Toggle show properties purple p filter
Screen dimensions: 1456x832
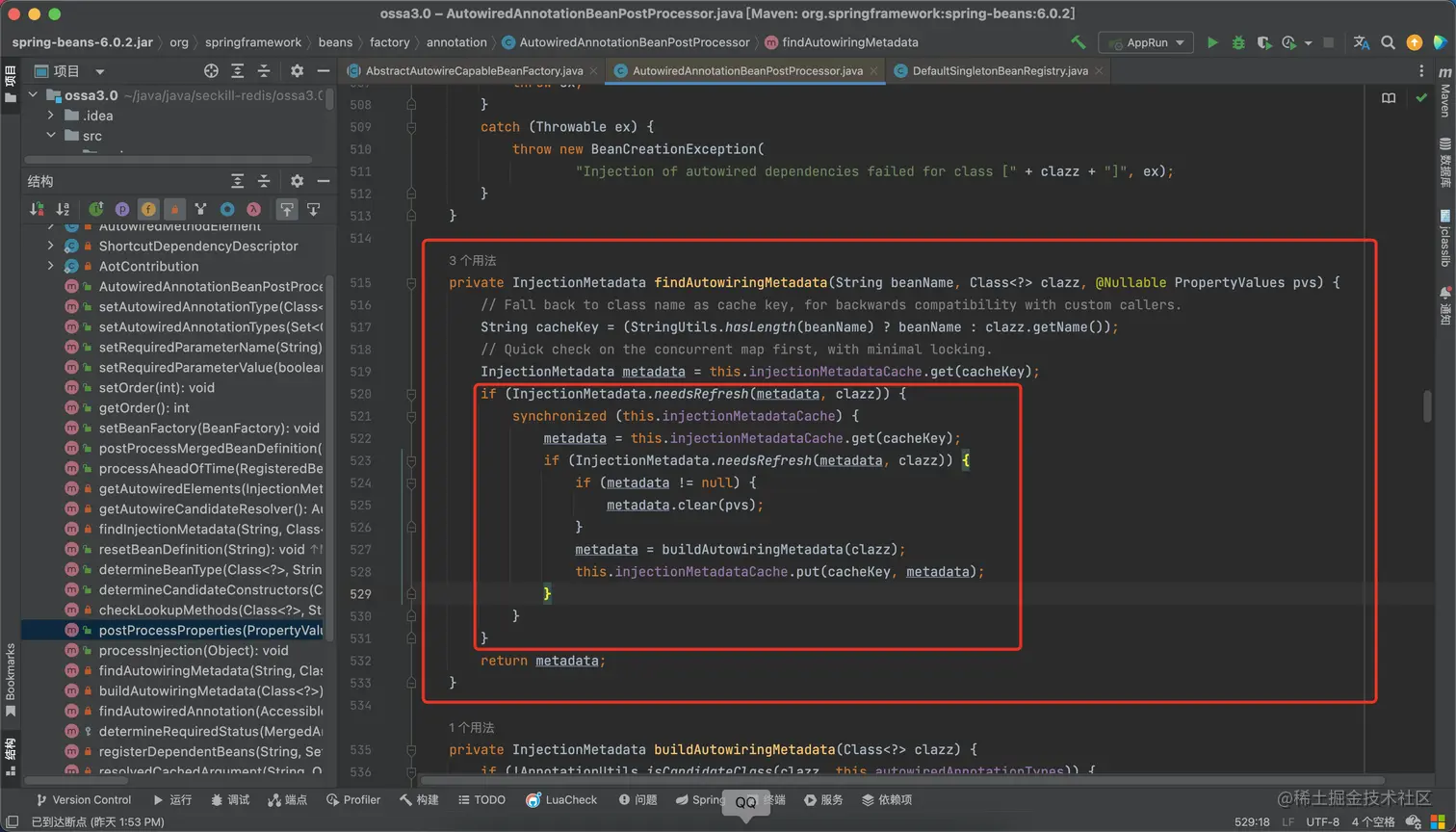122,209
